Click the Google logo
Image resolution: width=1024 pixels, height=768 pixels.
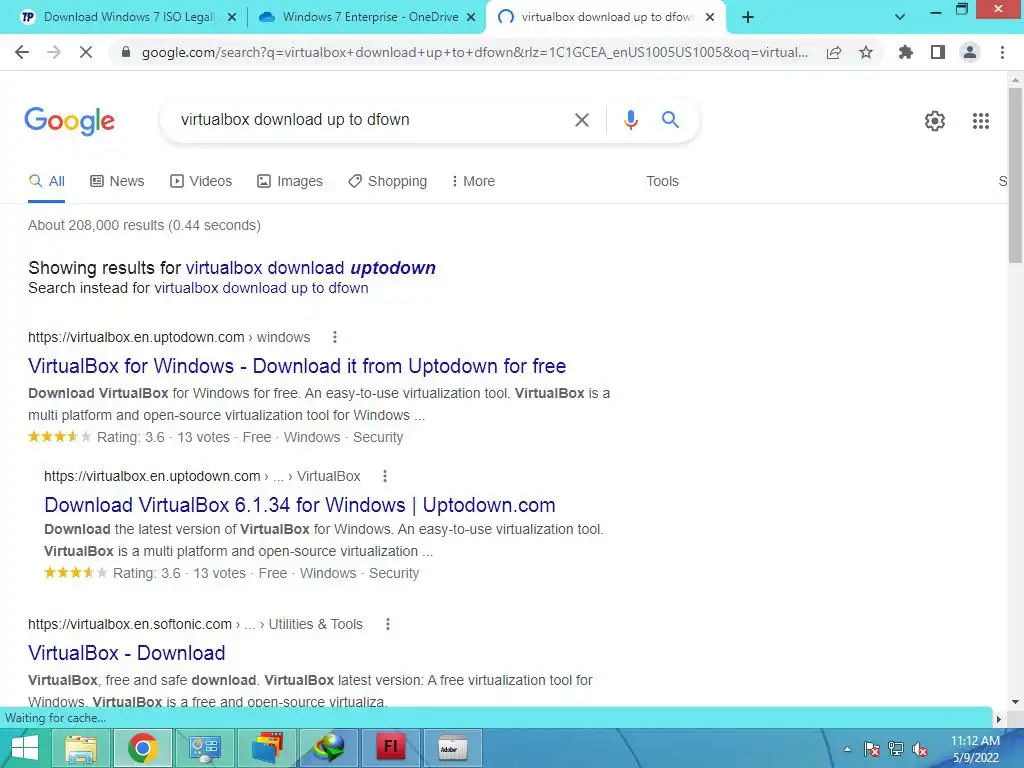pyautogui.click(x=70, y=121)
